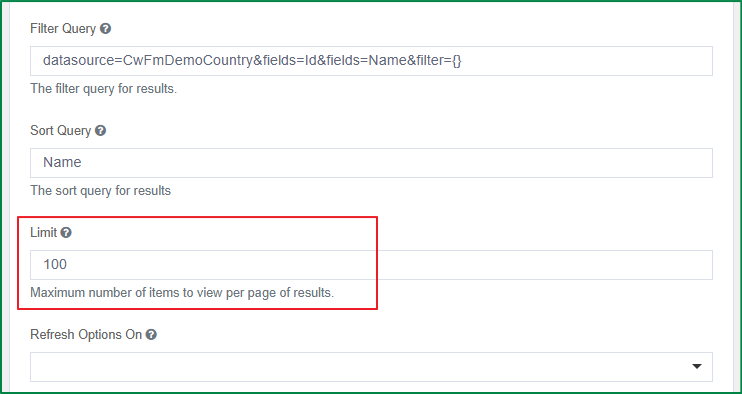Open the Refresh Options On dropdown

371,367
